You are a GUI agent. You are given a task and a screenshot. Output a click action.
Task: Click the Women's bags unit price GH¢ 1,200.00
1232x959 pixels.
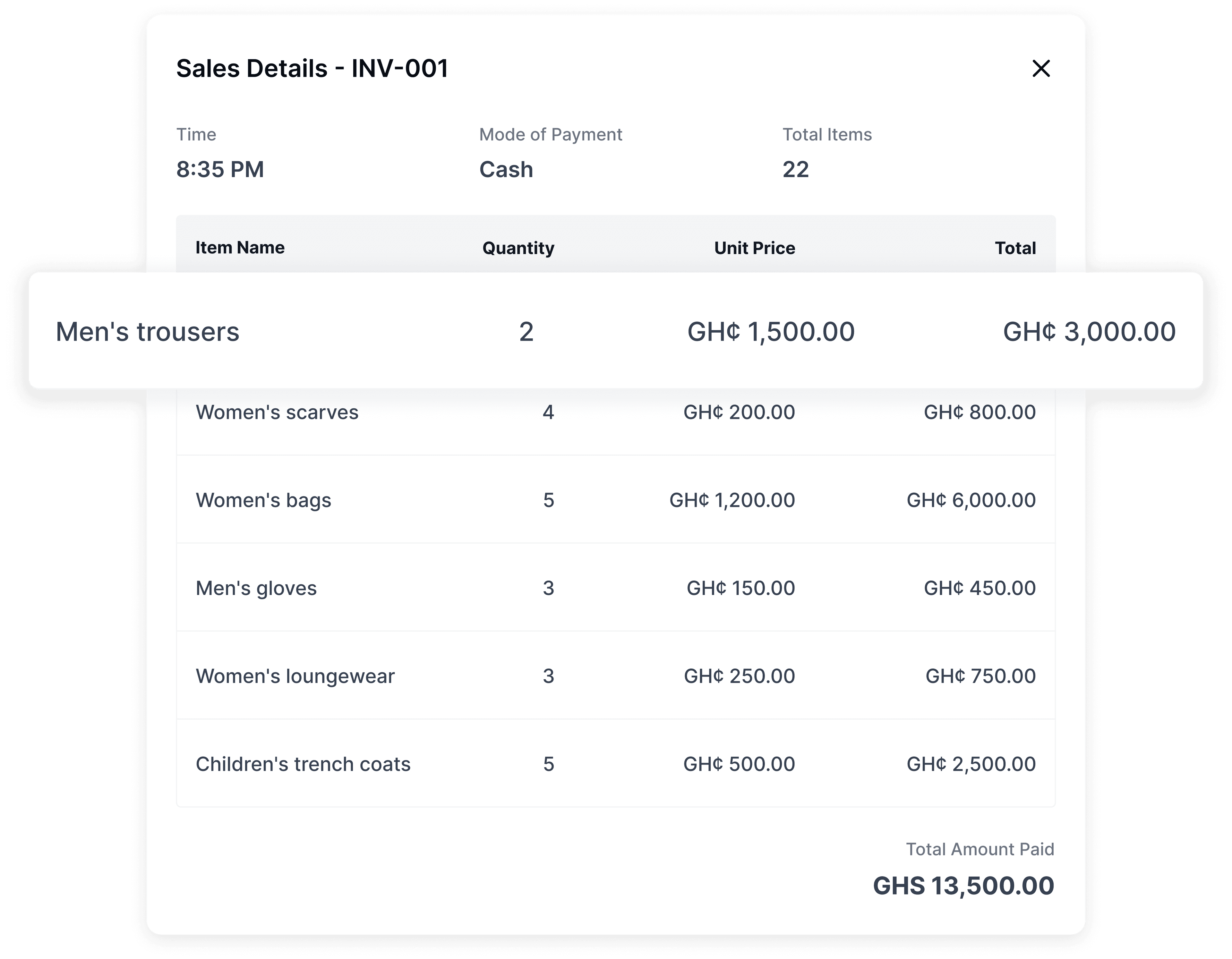point(732,500)
